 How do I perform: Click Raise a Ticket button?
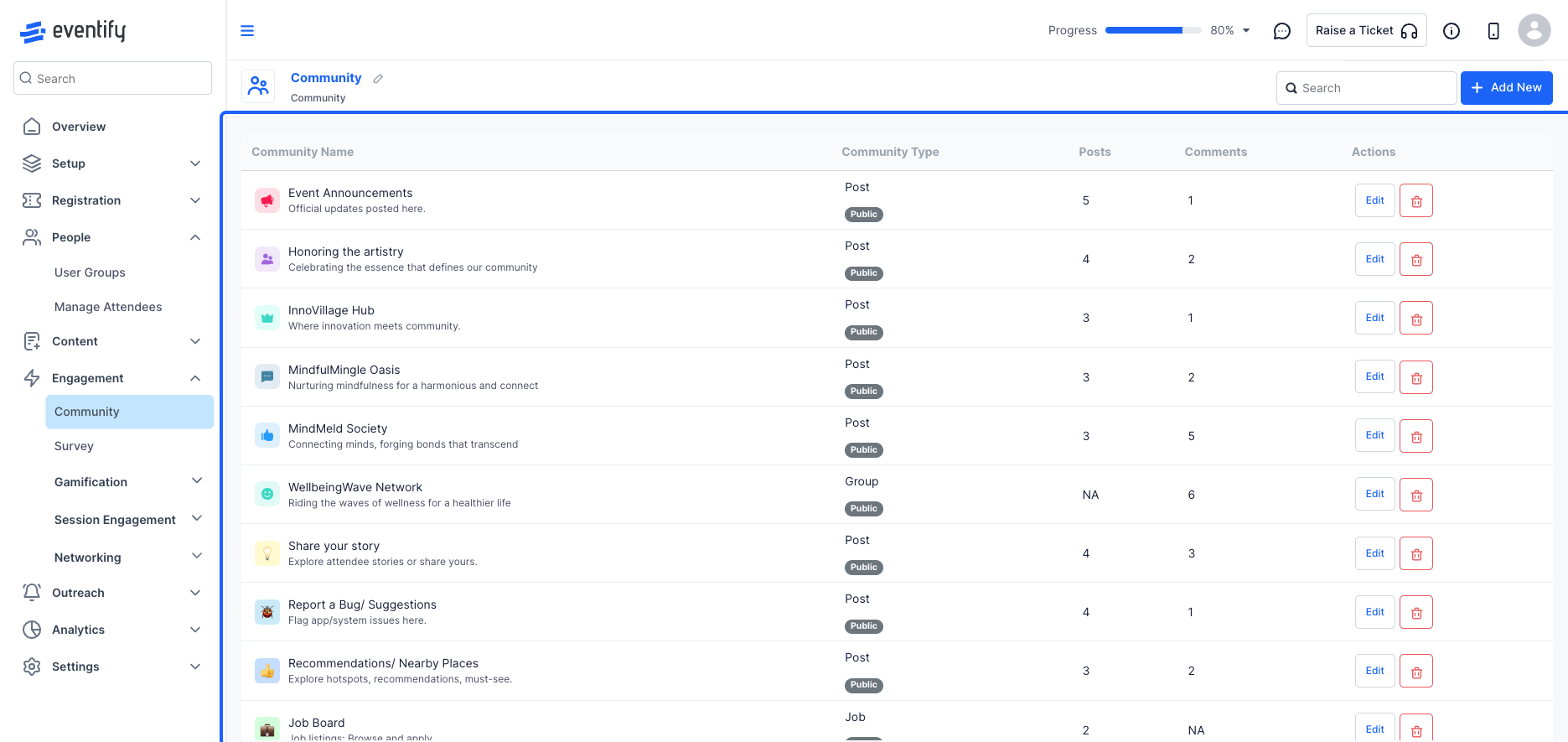(x=1366, y=31)
